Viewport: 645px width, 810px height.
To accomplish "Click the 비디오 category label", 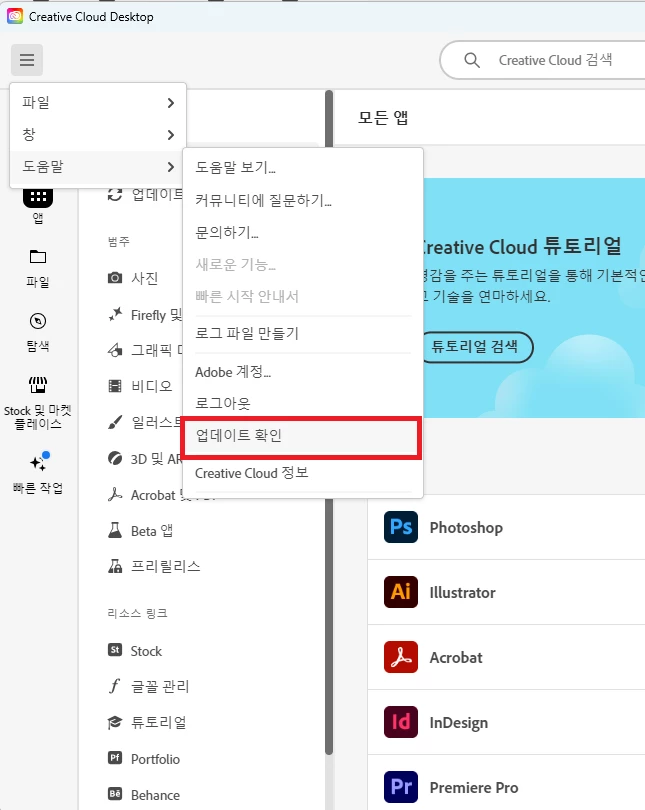I will 151,386.
